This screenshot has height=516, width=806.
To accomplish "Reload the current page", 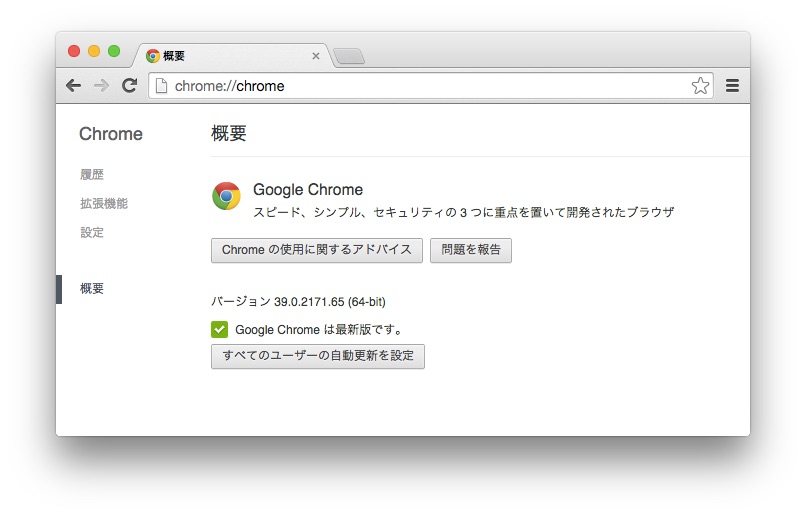I will pos(129,86).
